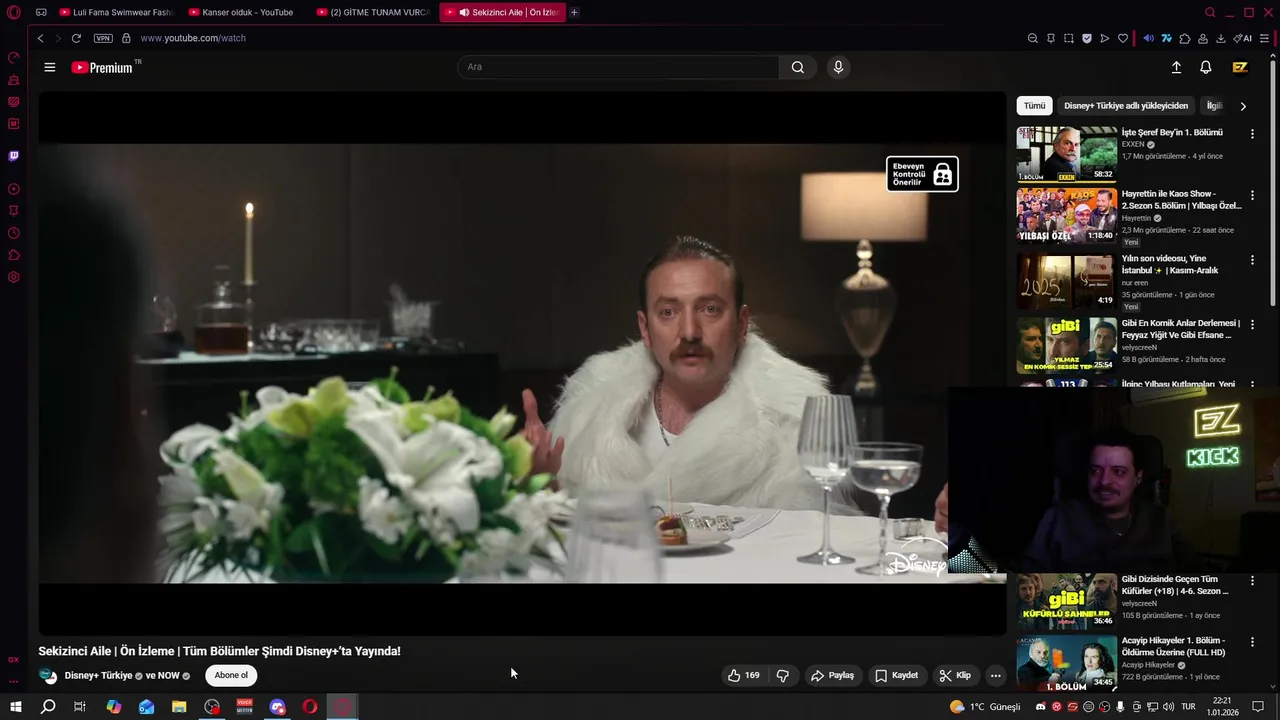Focus the Ara search field
Image resolution: width=1280 pixels, height=720 pixels.
(x=618, y=67)
